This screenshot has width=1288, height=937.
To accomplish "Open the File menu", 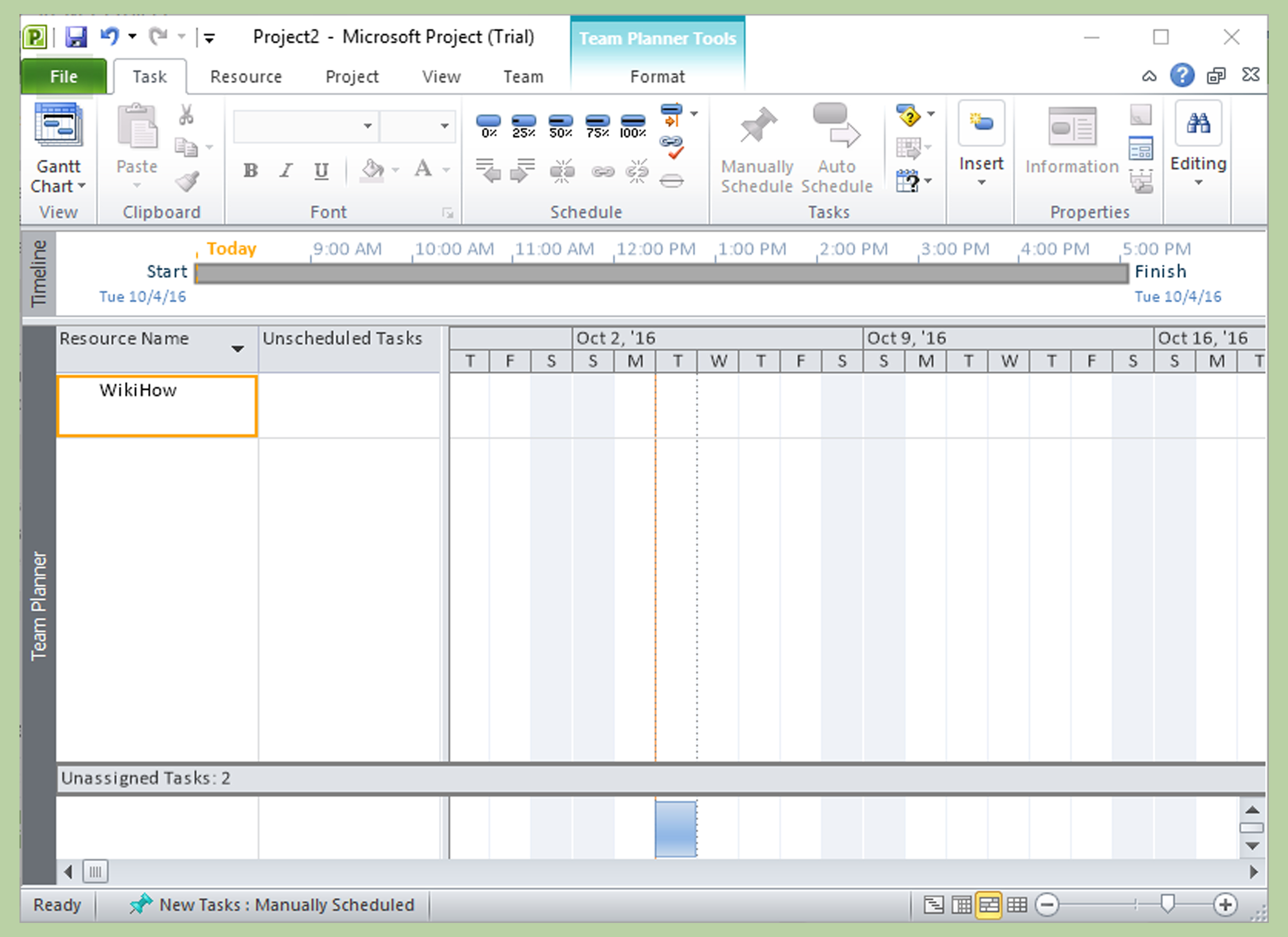I will pyautogui.click(x=63, y=76).
